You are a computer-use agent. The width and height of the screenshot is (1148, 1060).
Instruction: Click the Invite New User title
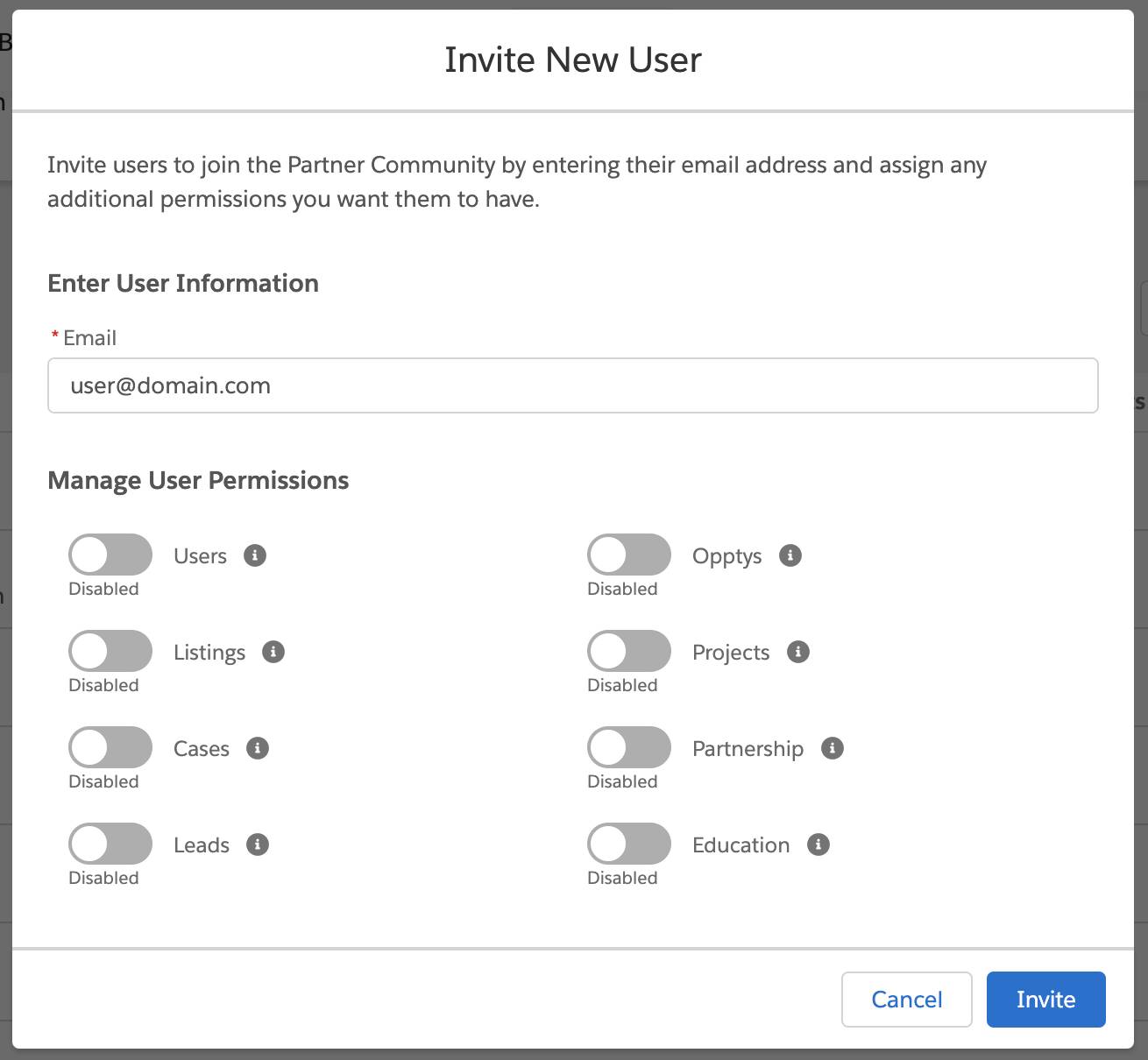pyautogui.click(x=573, y=60)
